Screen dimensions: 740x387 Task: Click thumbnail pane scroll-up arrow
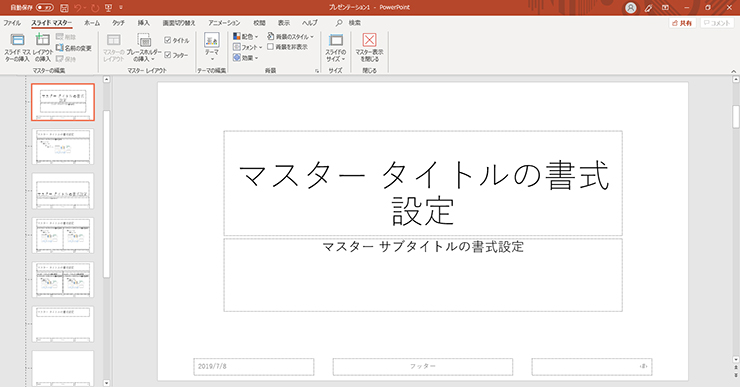coord(106,79)
